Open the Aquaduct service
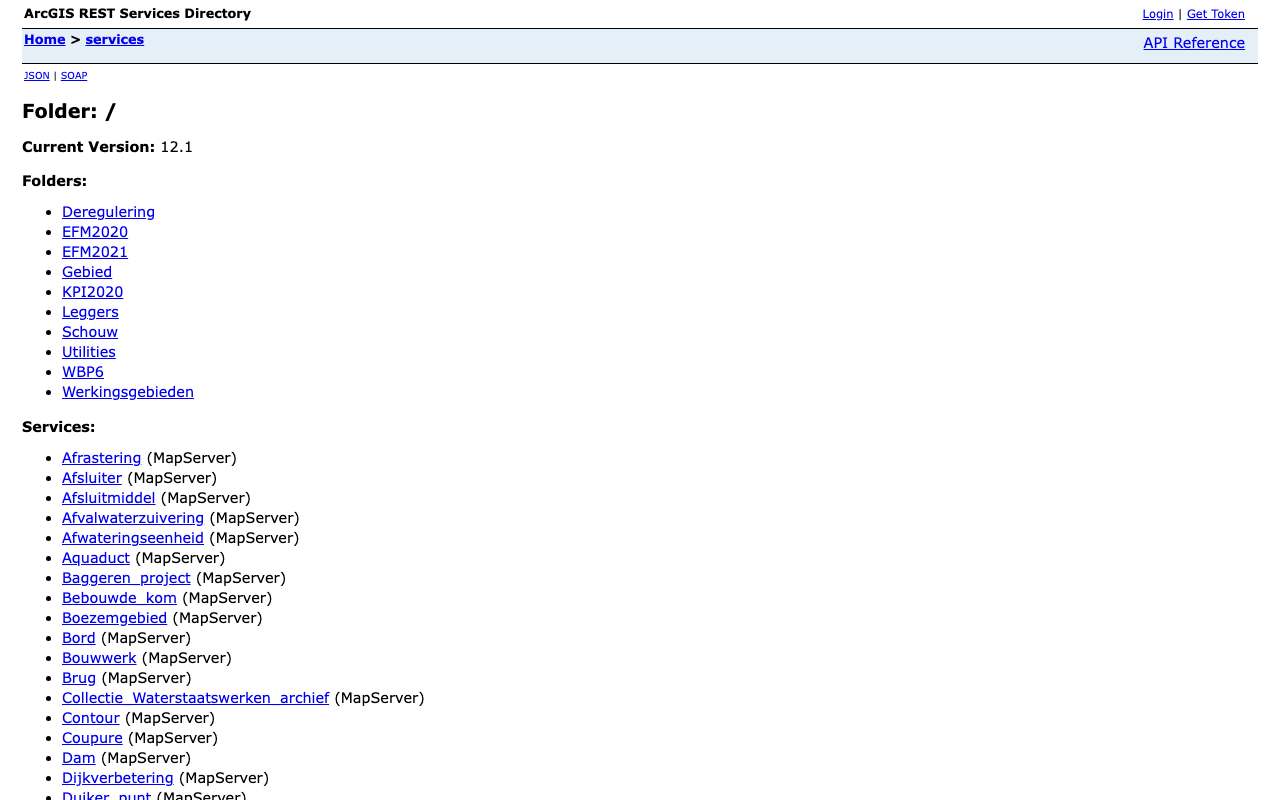 click(96, 558)
